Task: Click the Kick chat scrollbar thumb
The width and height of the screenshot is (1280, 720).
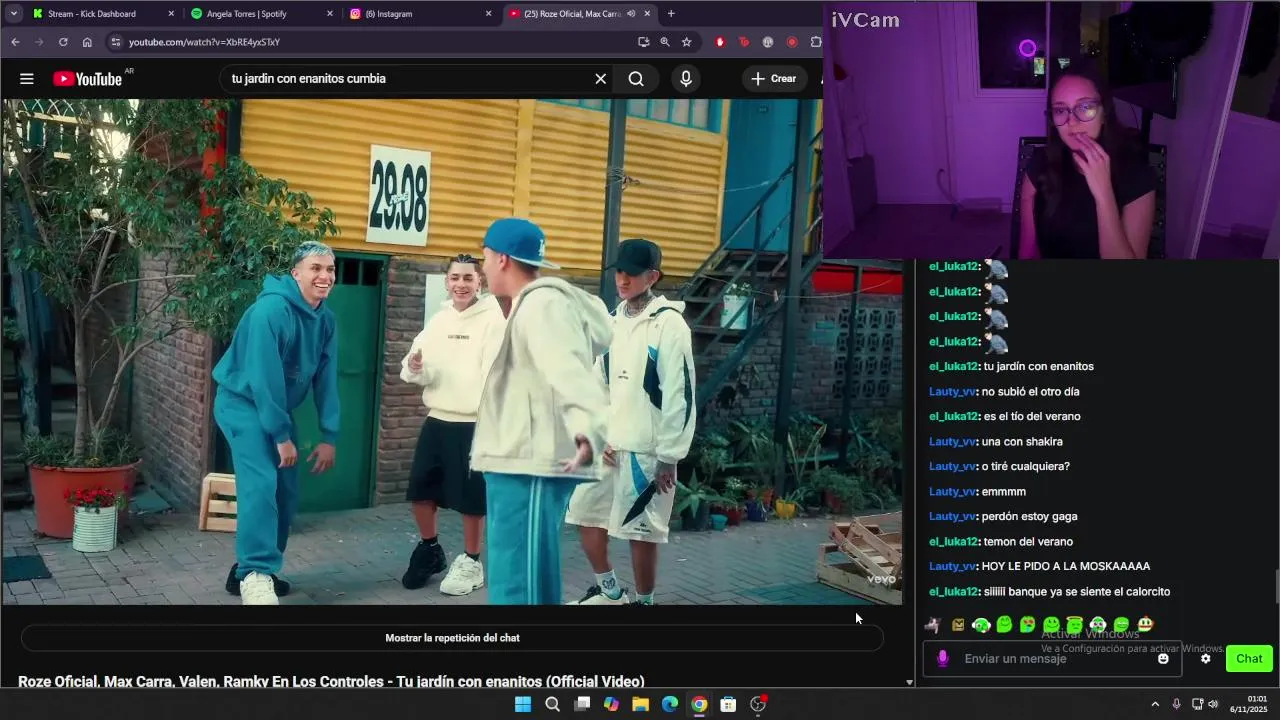Action: pos(1276,587)
